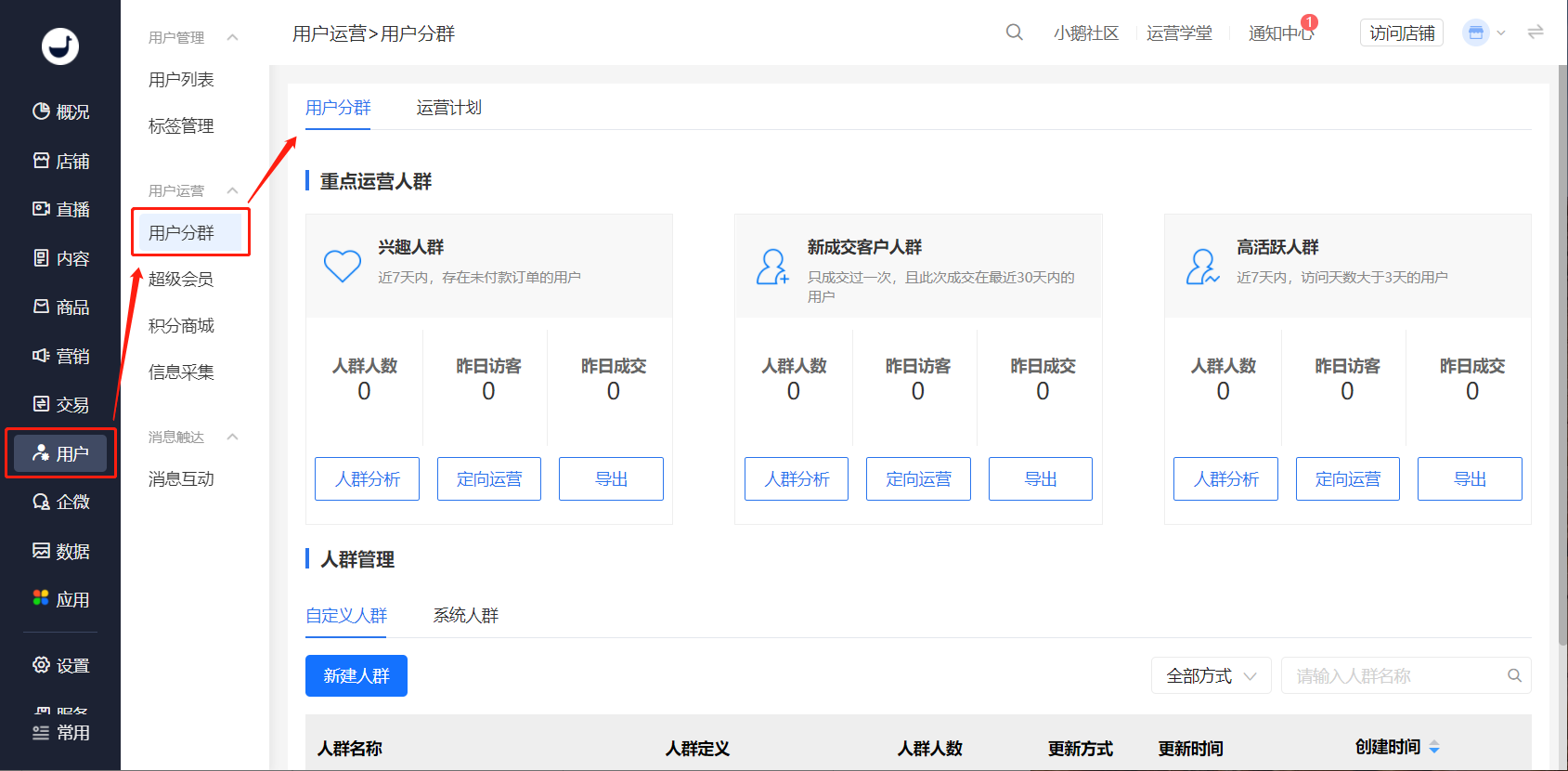Open the shop avatar dropdown

click(1484, 33)
